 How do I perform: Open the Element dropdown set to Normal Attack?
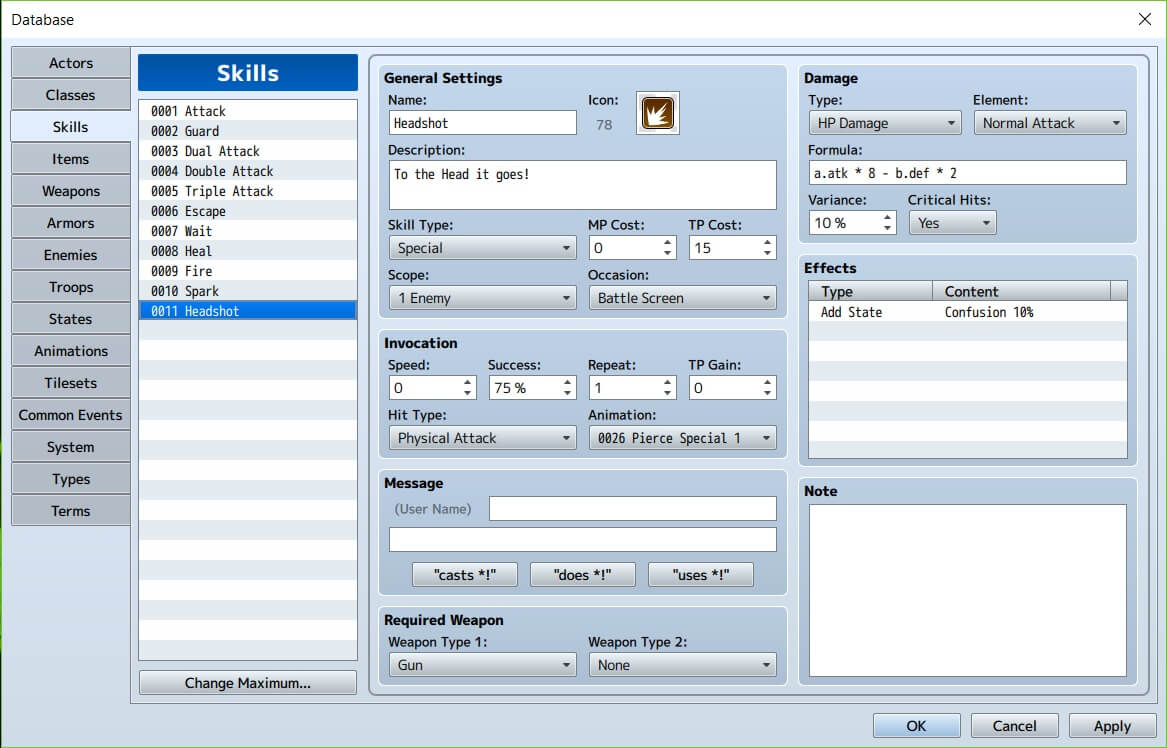[1050, 123]
